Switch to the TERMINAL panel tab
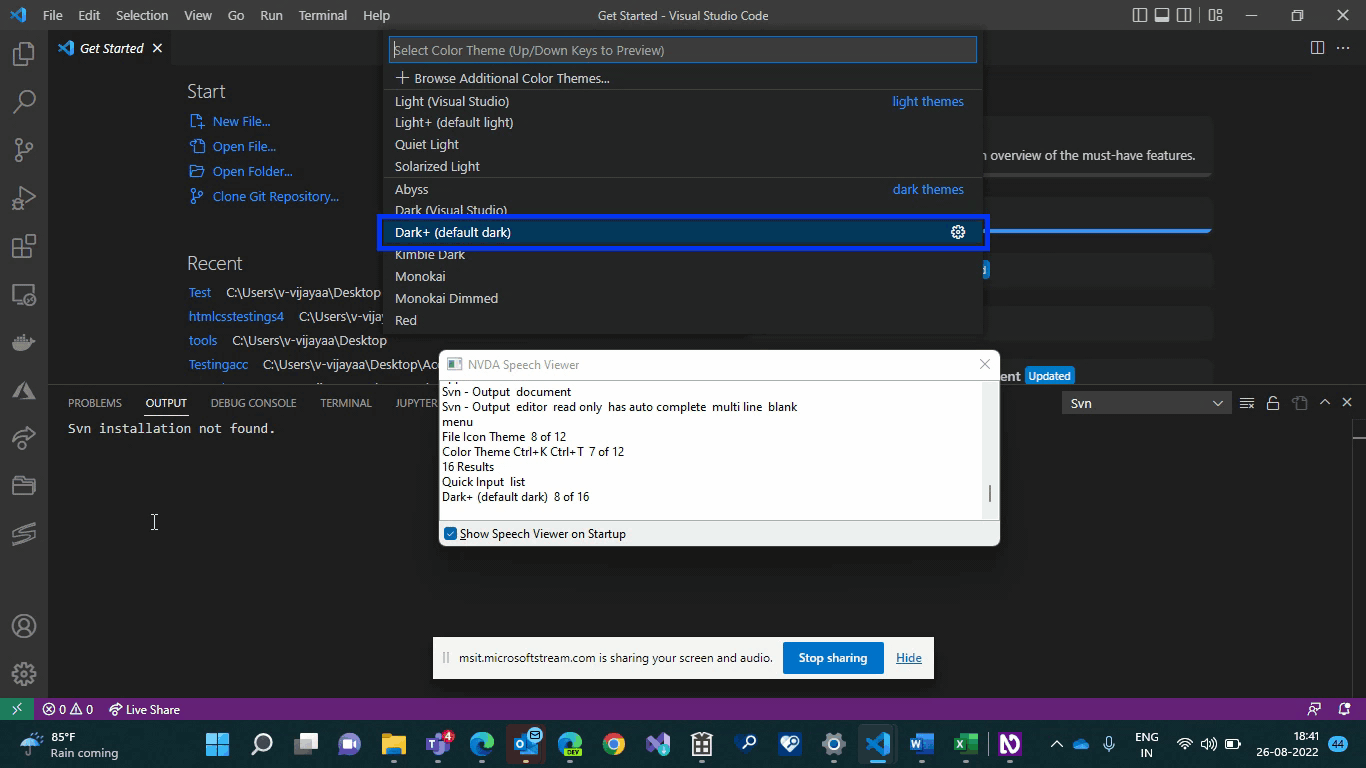 (x=346, y=403)
